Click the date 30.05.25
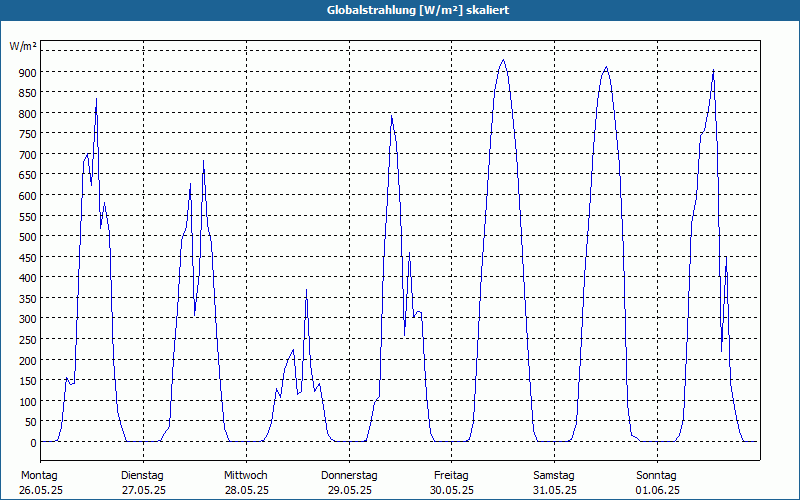This screenshot has width=800, height=500. pos(452,490)
